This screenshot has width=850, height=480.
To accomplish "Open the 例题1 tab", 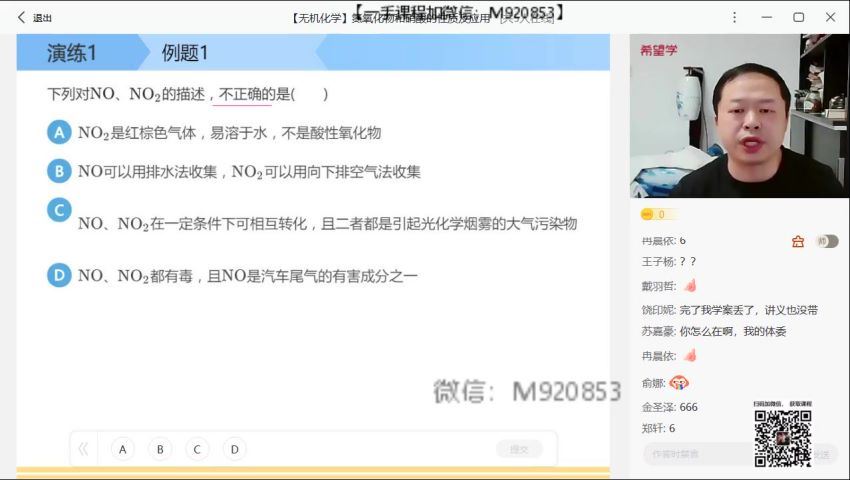I will click(x=185, y=53).
